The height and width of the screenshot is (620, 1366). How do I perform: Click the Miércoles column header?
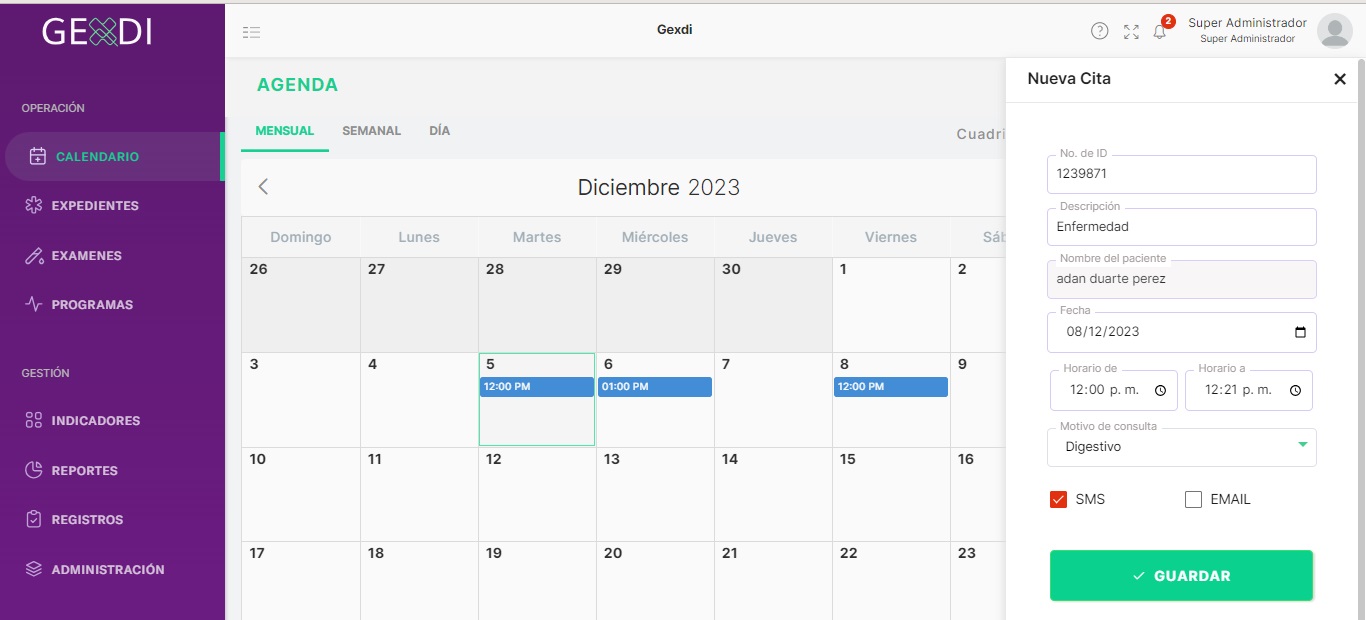pyautogui.click(x=655, y=237)
